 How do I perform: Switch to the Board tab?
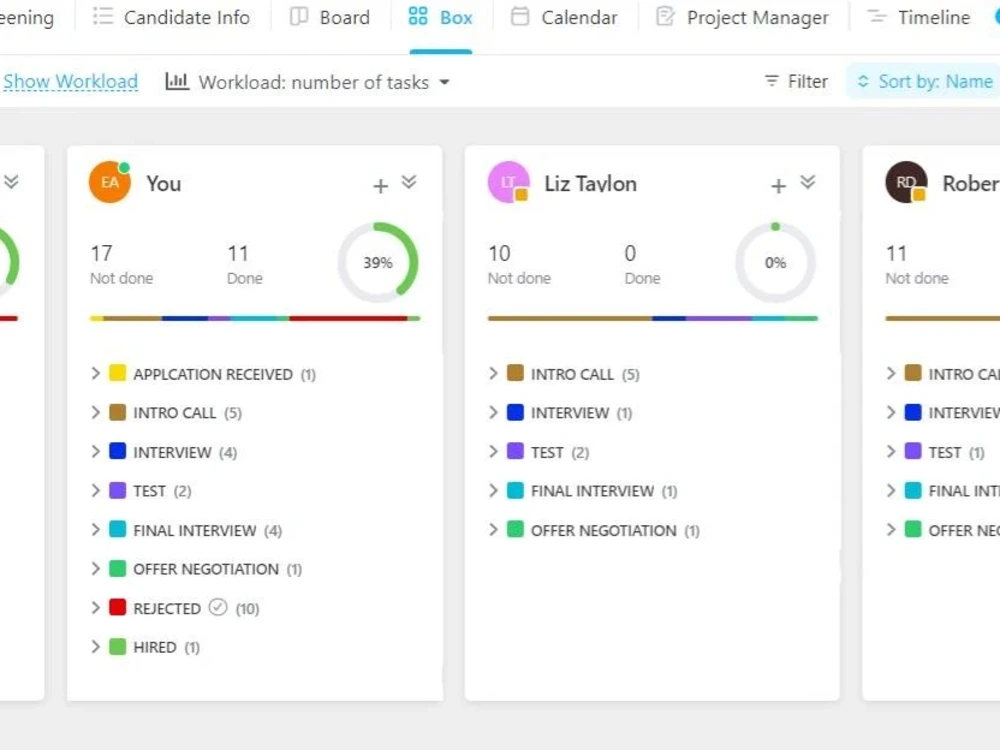[330, 17]
